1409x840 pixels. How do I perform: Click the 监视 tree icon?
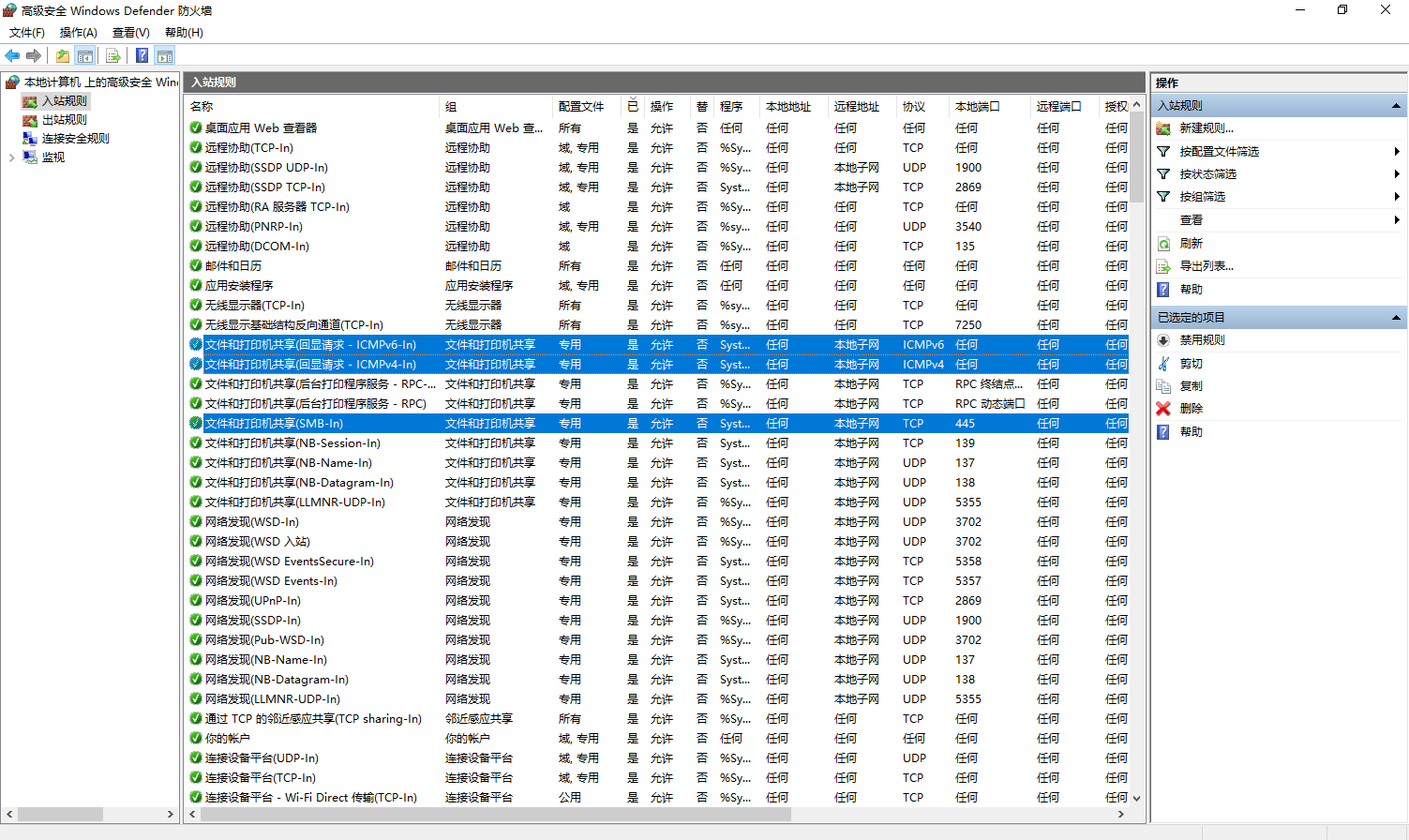30,157
